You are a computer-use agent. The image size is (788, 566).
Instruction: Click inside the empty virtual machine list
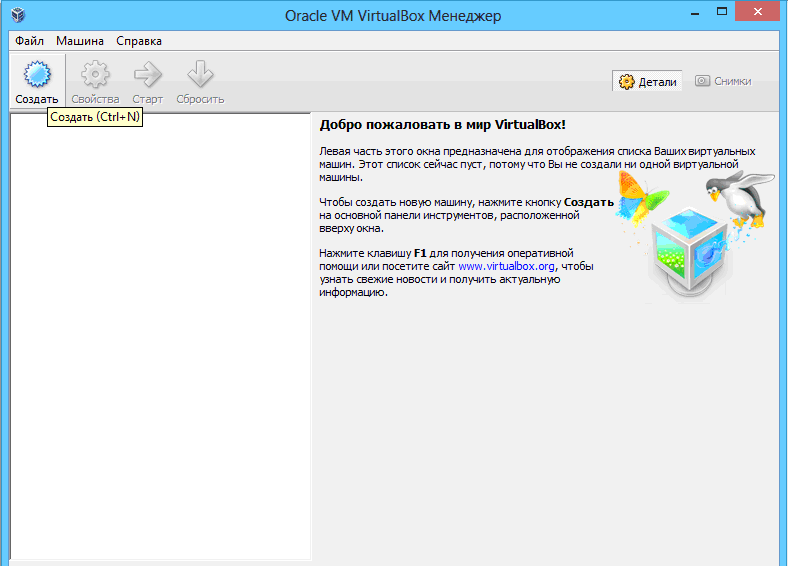[160, 337]
